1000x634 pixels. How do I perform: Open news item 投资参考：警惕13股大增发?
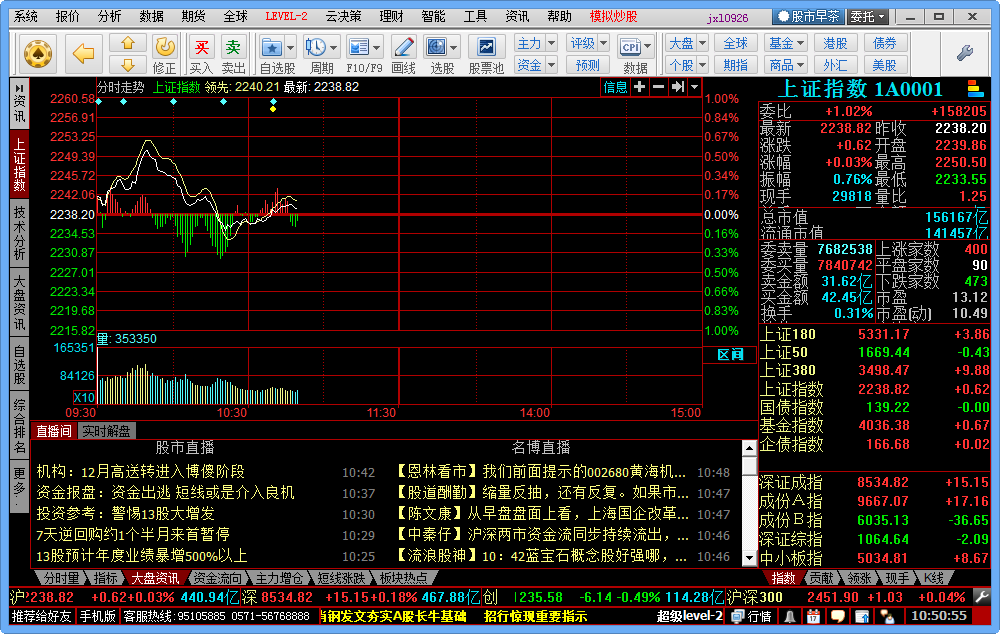click(125, 513)
